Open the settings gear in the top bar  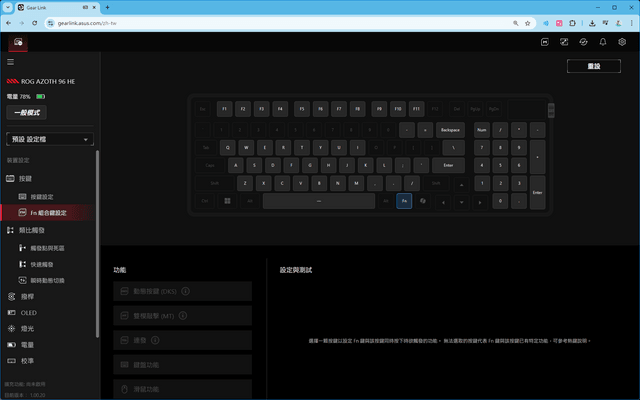[622, 42]
